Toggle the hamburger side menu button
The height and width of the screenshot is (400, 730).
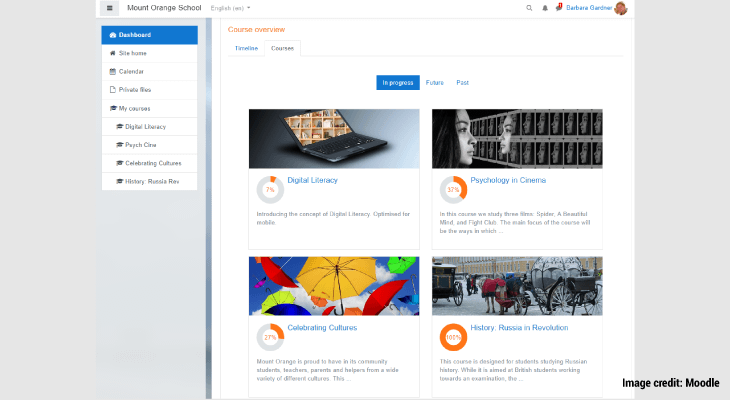coord(109,8)
